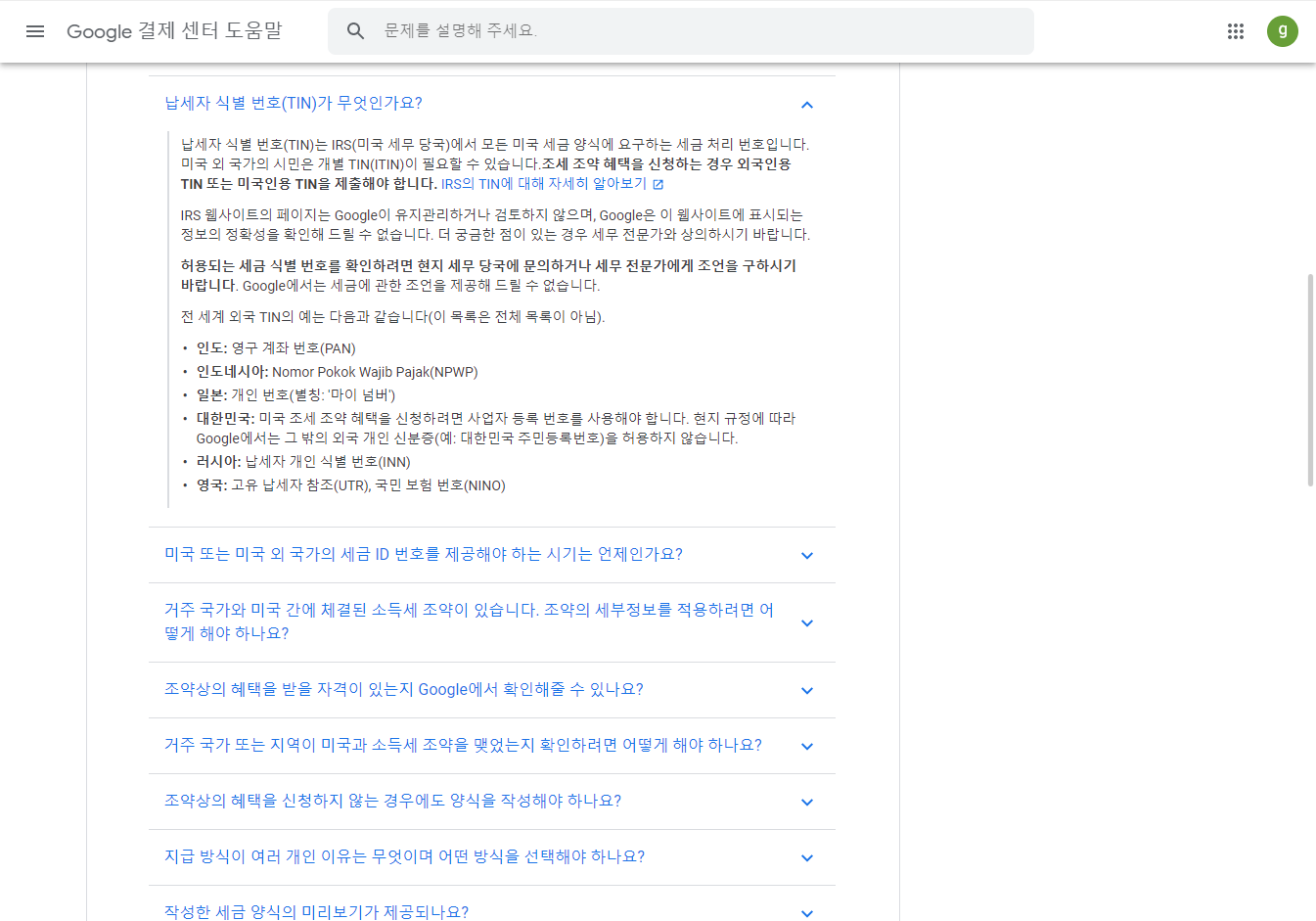1316x921 pixels.
Task: Click list item 영국: 고유 납세자 참조(UTR)
Action: [350, 485]
